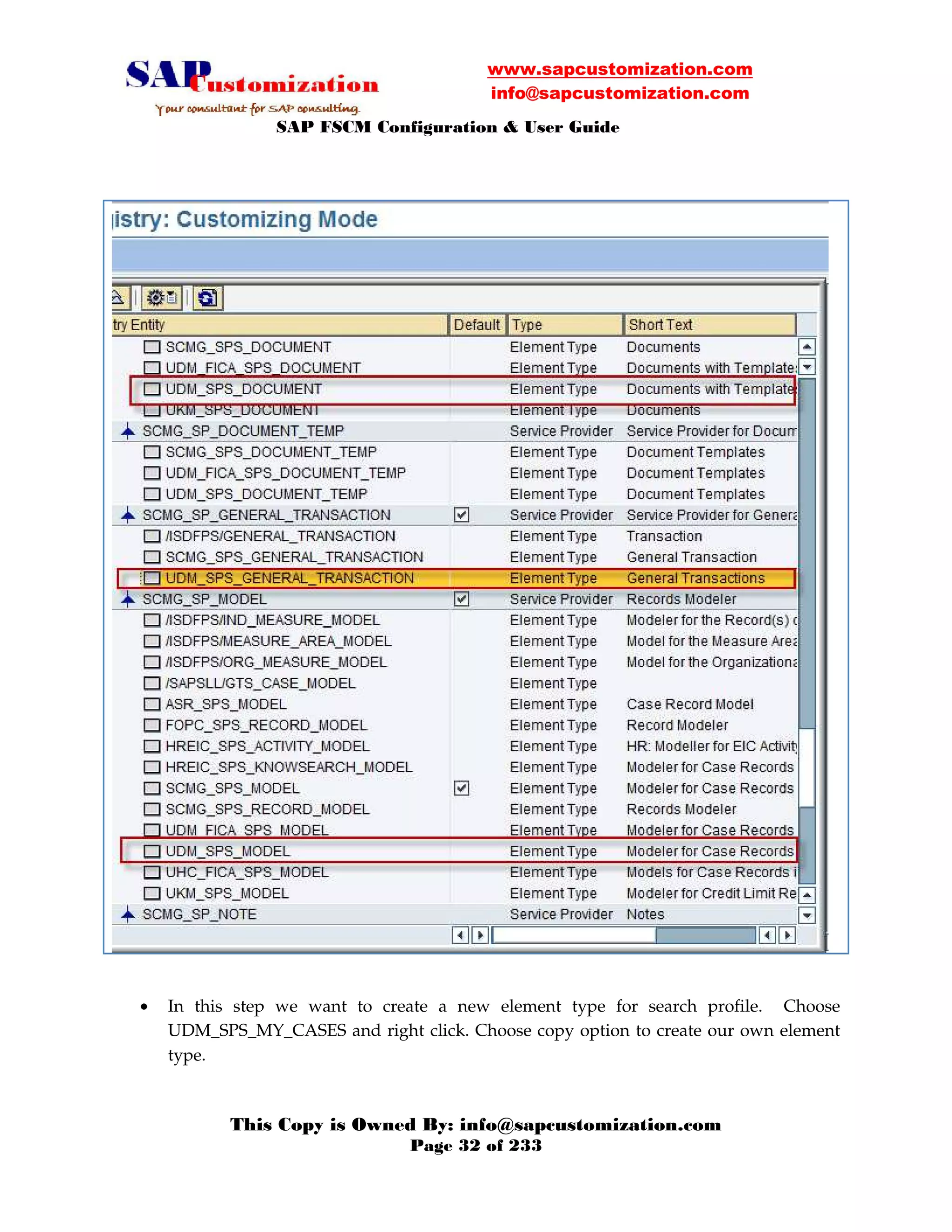Click icon beside UDM_SPS_GENERAL_TRANSACTION
This screenshot has height=1232, width=952.
tap(152, 578)
